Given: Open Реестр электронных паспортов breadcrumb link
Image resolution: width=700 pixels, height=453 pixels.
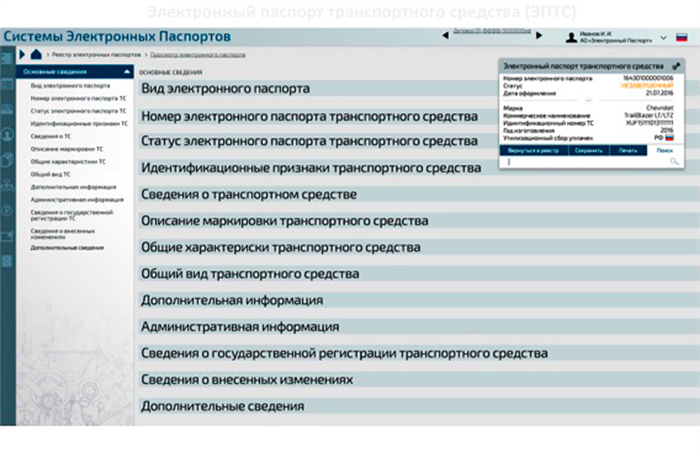Looking at the screenshot, I should pos(96,54).
